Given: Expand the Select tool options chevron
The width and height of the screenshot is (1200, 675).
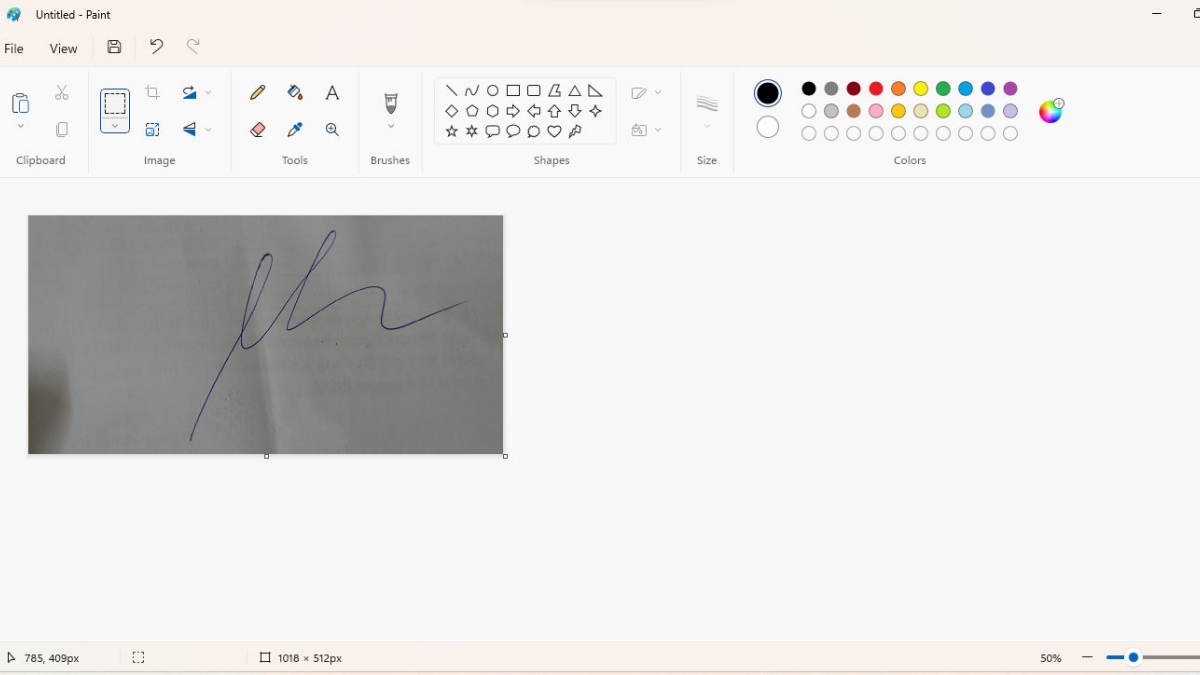Looking at the screenshot, I should 115,126.
